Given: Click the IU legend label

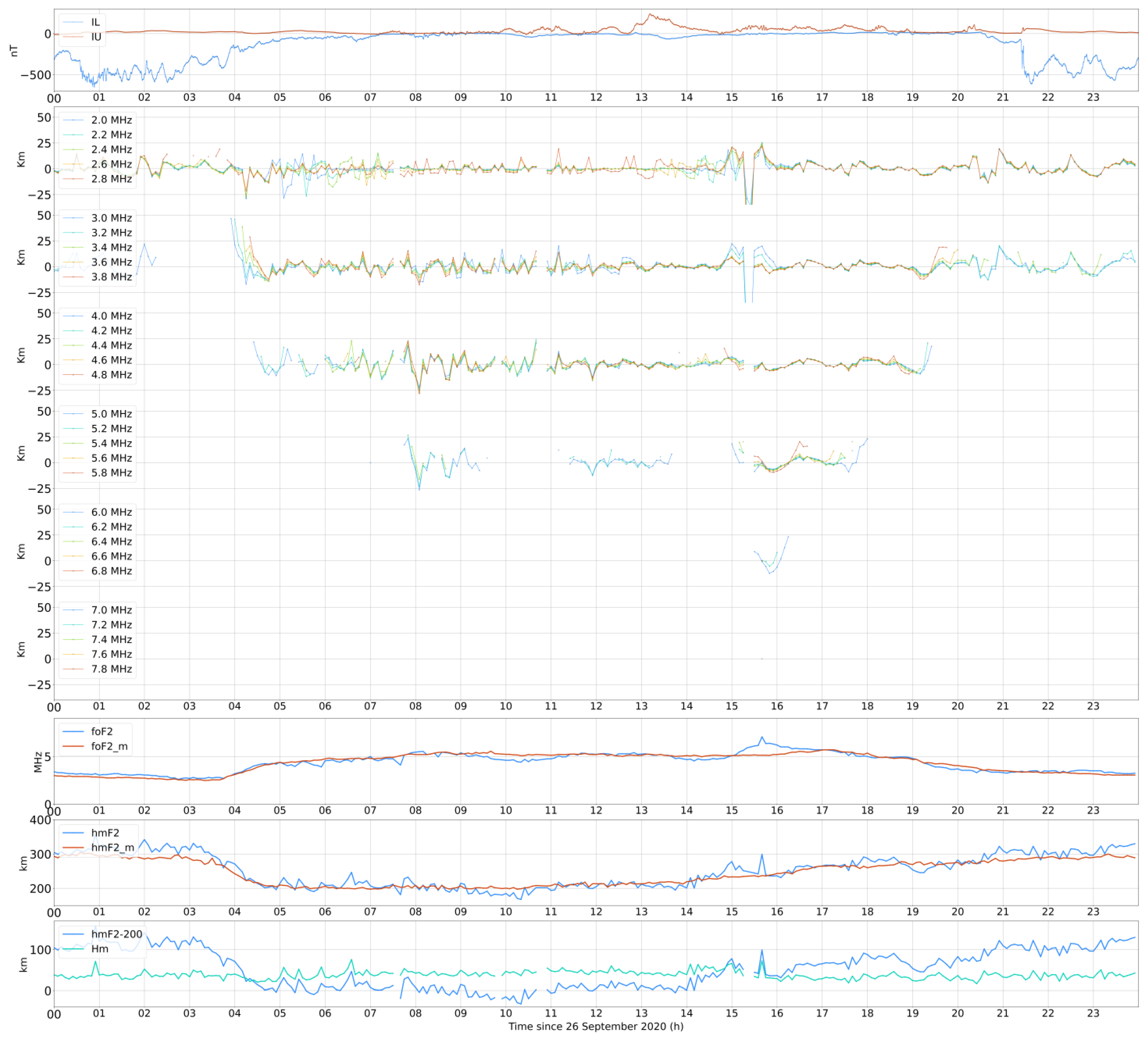Looking at the screenshot, I should click(x=96, y=37).
